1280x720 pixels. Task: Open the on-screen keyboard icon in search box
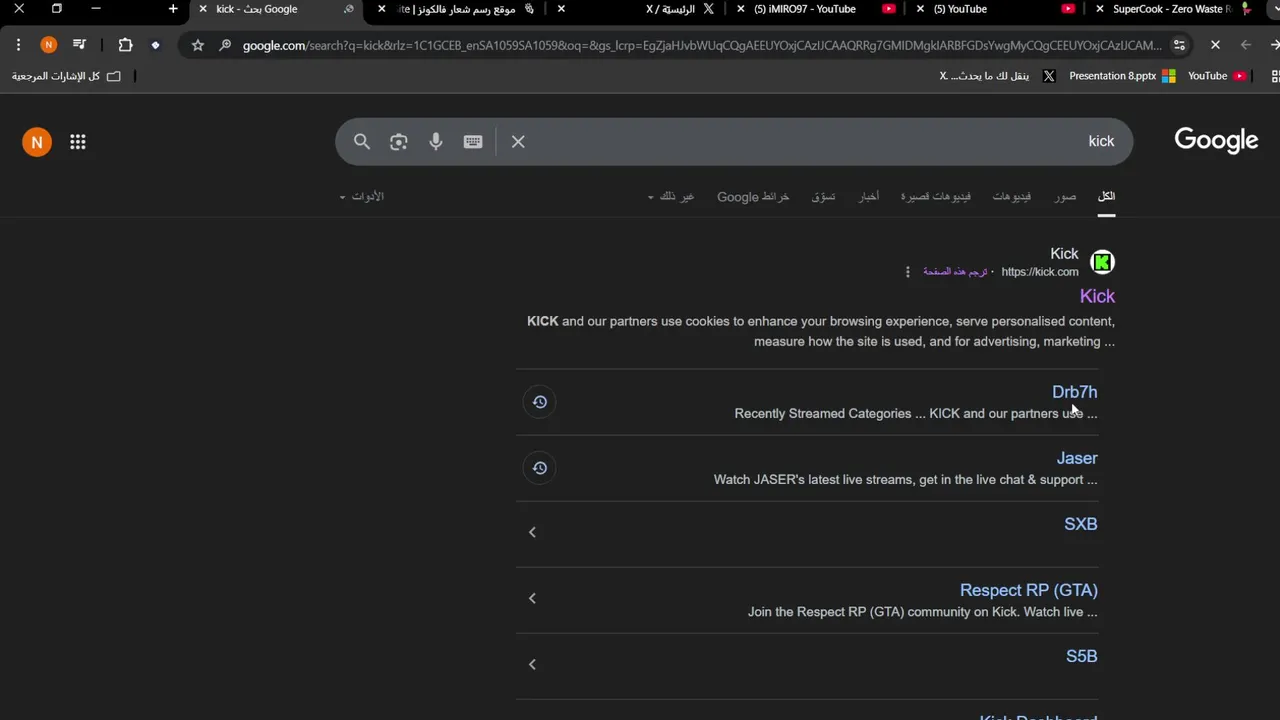(x=473, y=142)
